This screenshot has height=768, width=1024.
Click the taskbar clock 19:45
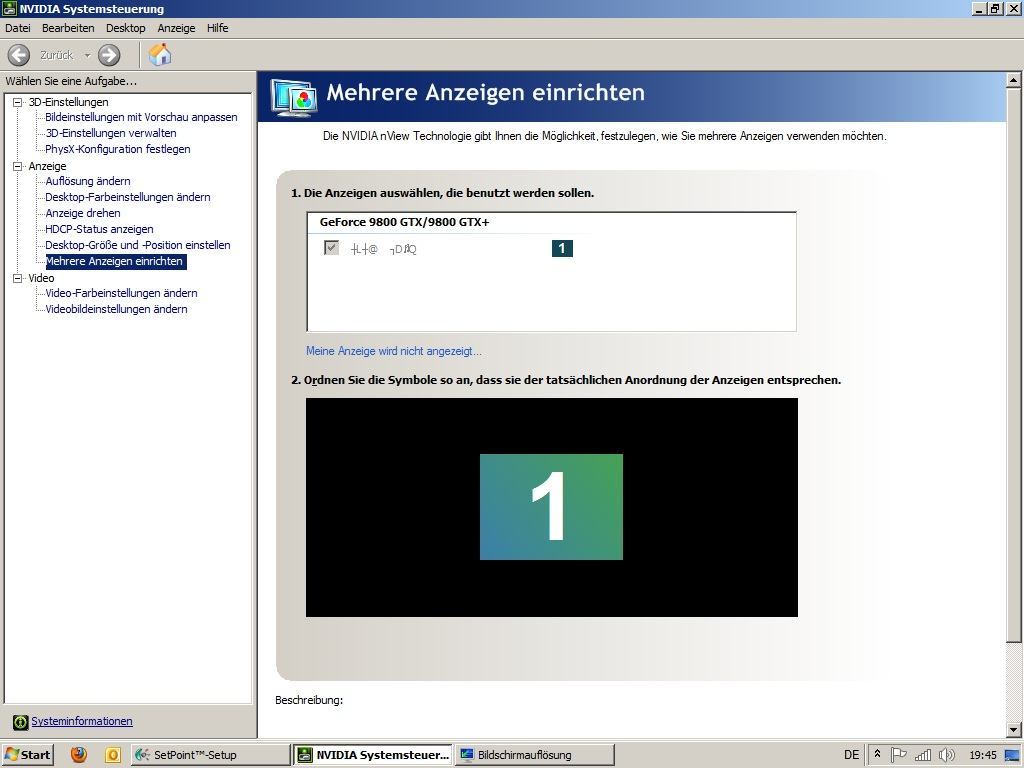(983, 755)
